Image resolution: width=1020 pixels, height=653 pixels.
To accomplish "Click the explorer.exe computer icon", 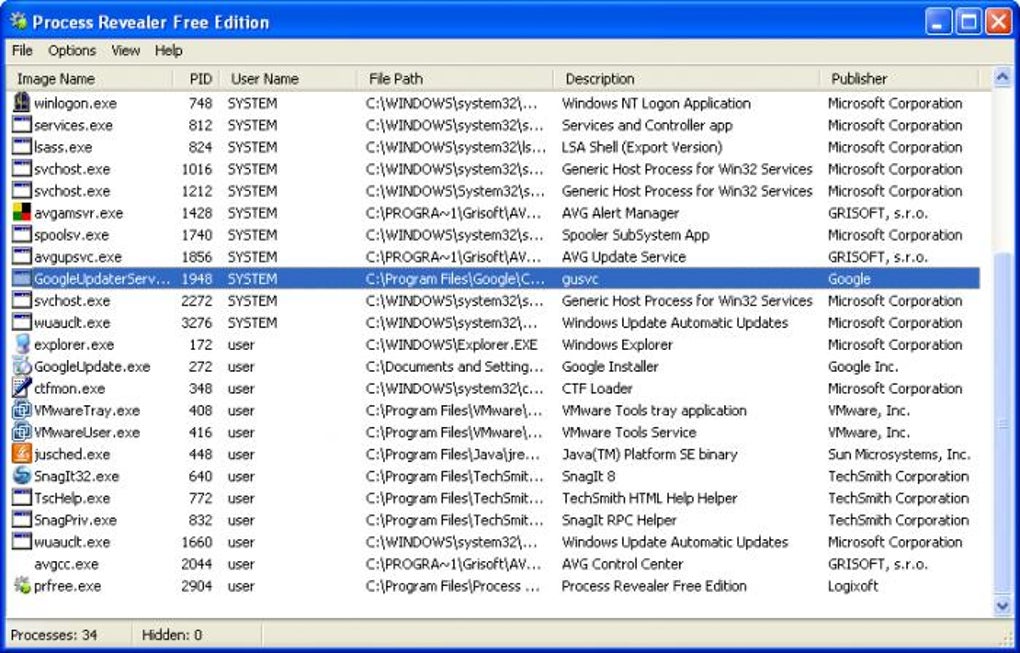I will [x=21, y=344].
